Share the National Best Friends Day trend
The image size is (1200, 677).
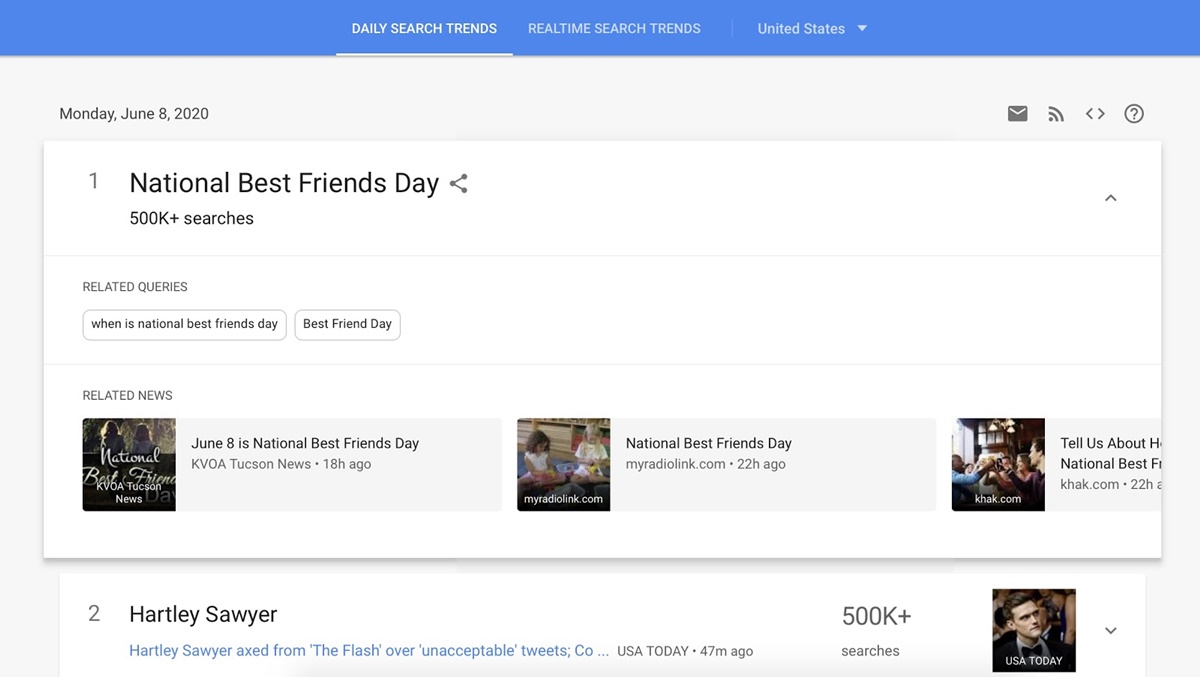[459, 184]
